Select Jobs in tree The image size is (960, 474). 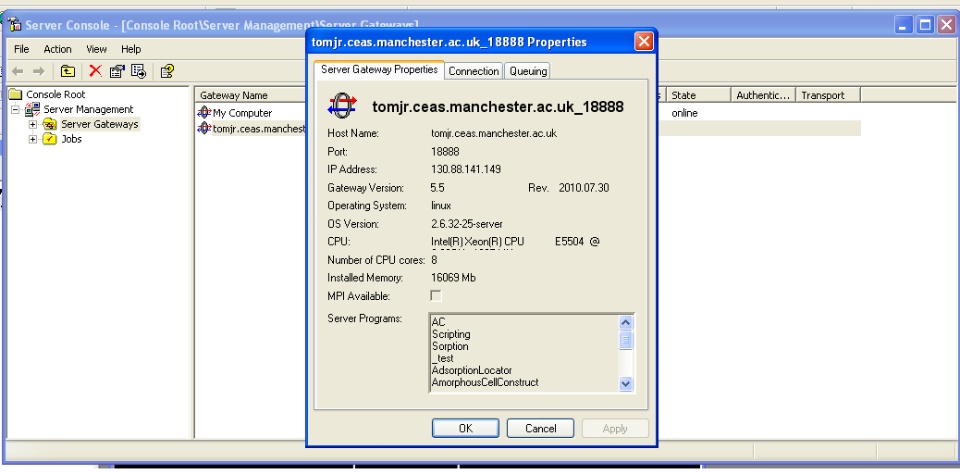coord(72,139)
